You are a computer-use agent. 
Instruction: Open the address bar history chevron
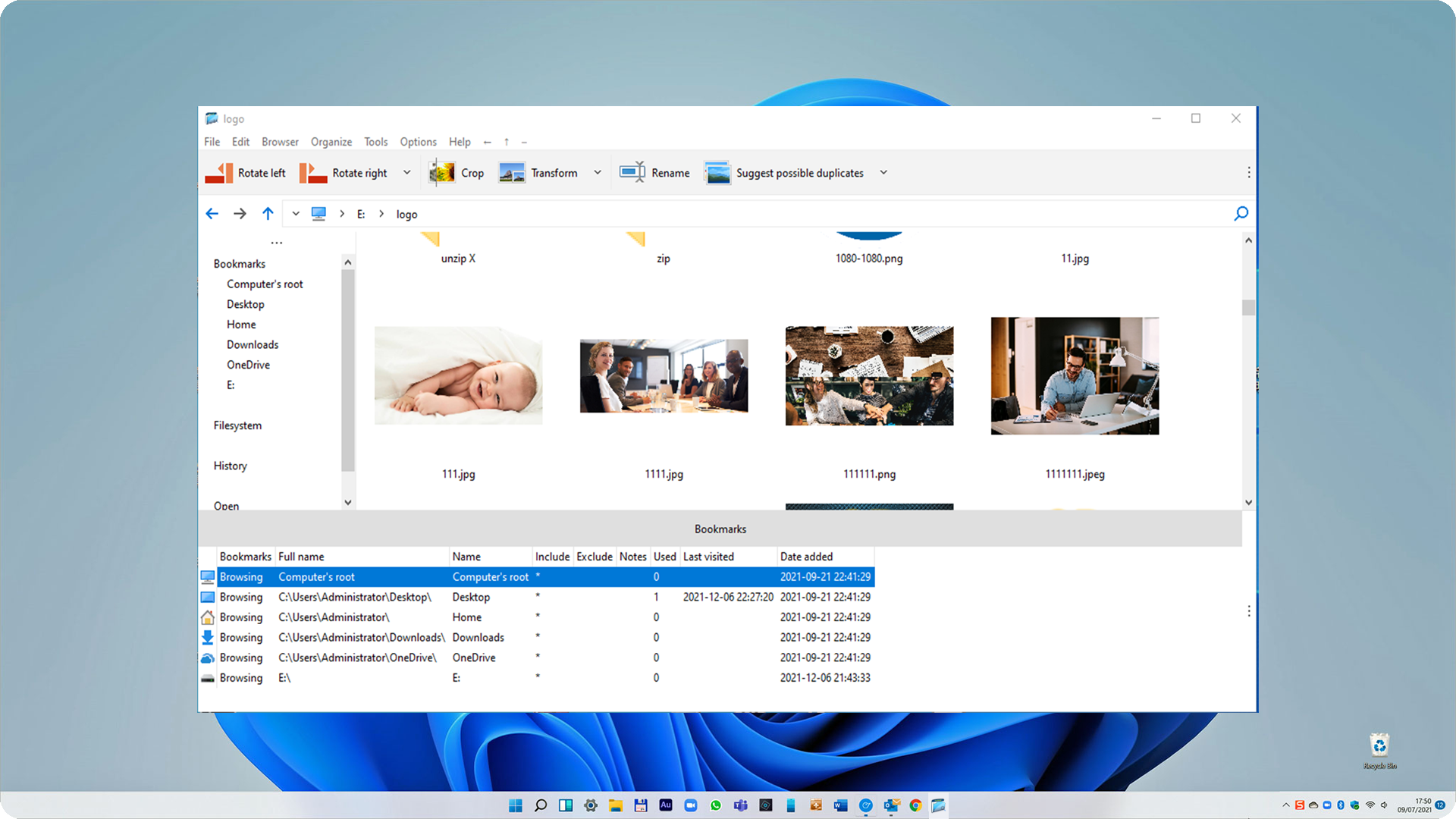(296, 214)
